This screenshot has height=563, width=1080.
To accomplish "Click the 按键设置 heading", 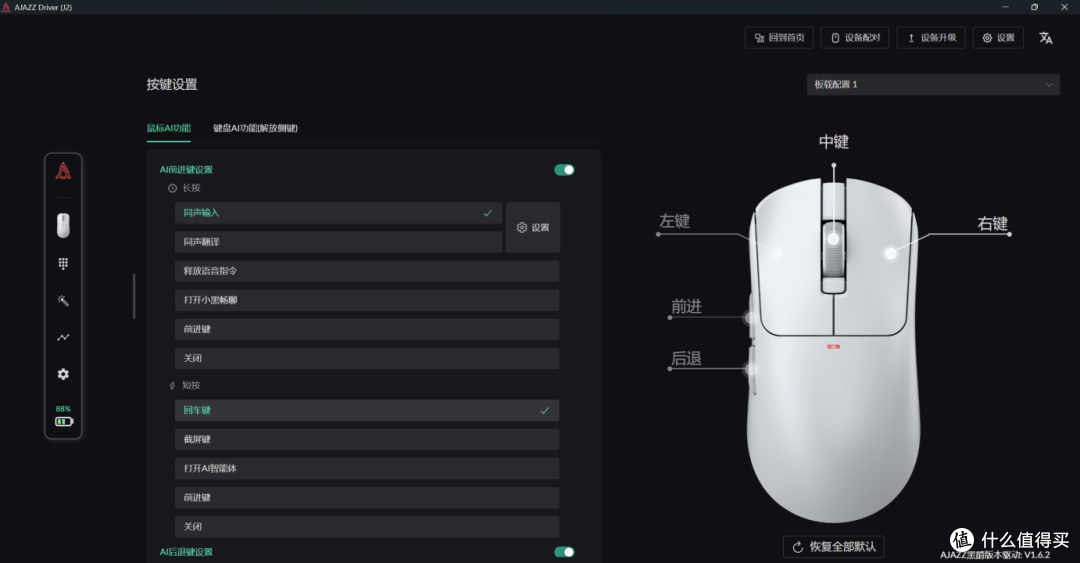I will [x=172, y=85].
